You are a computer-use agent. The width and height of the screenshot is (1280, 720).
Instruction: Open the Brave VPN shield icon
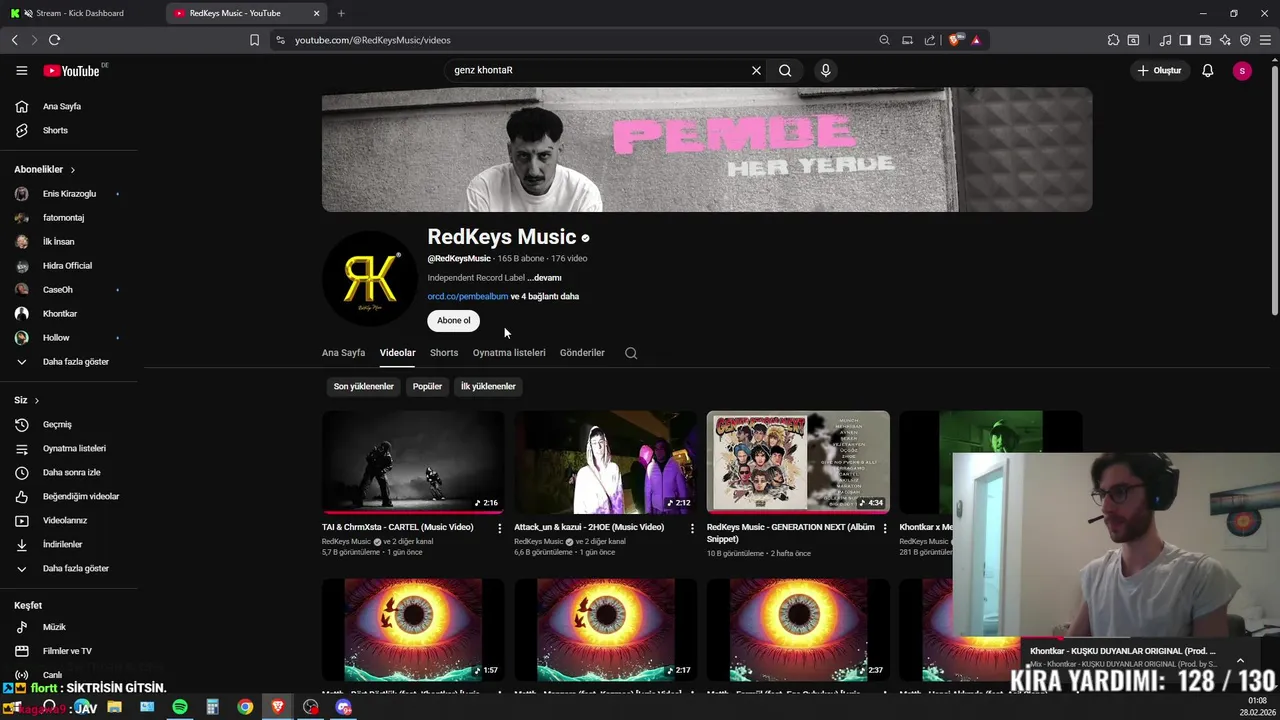click(1245, 40)
